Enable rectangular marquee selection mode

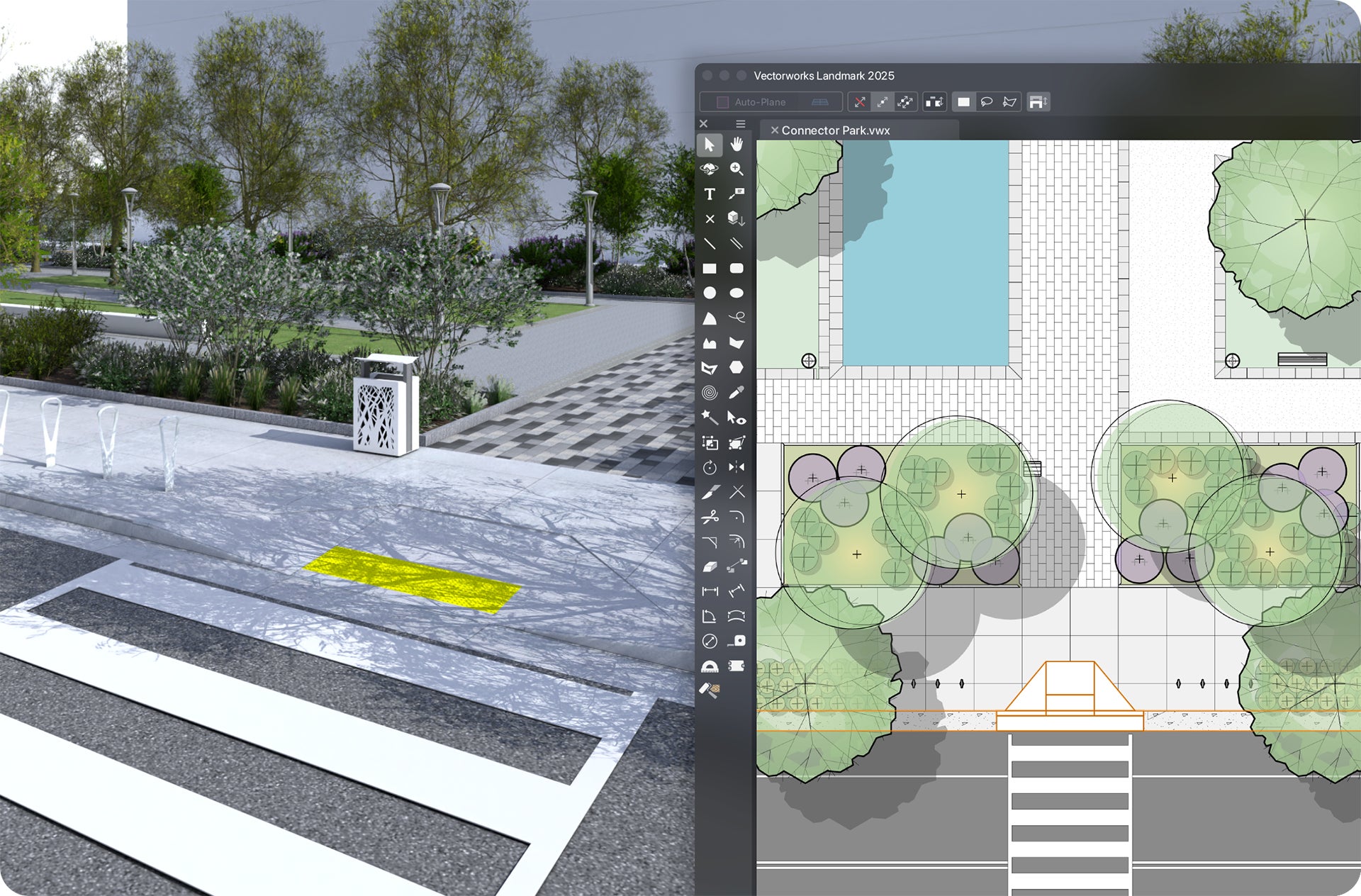(x=963, y=102)
